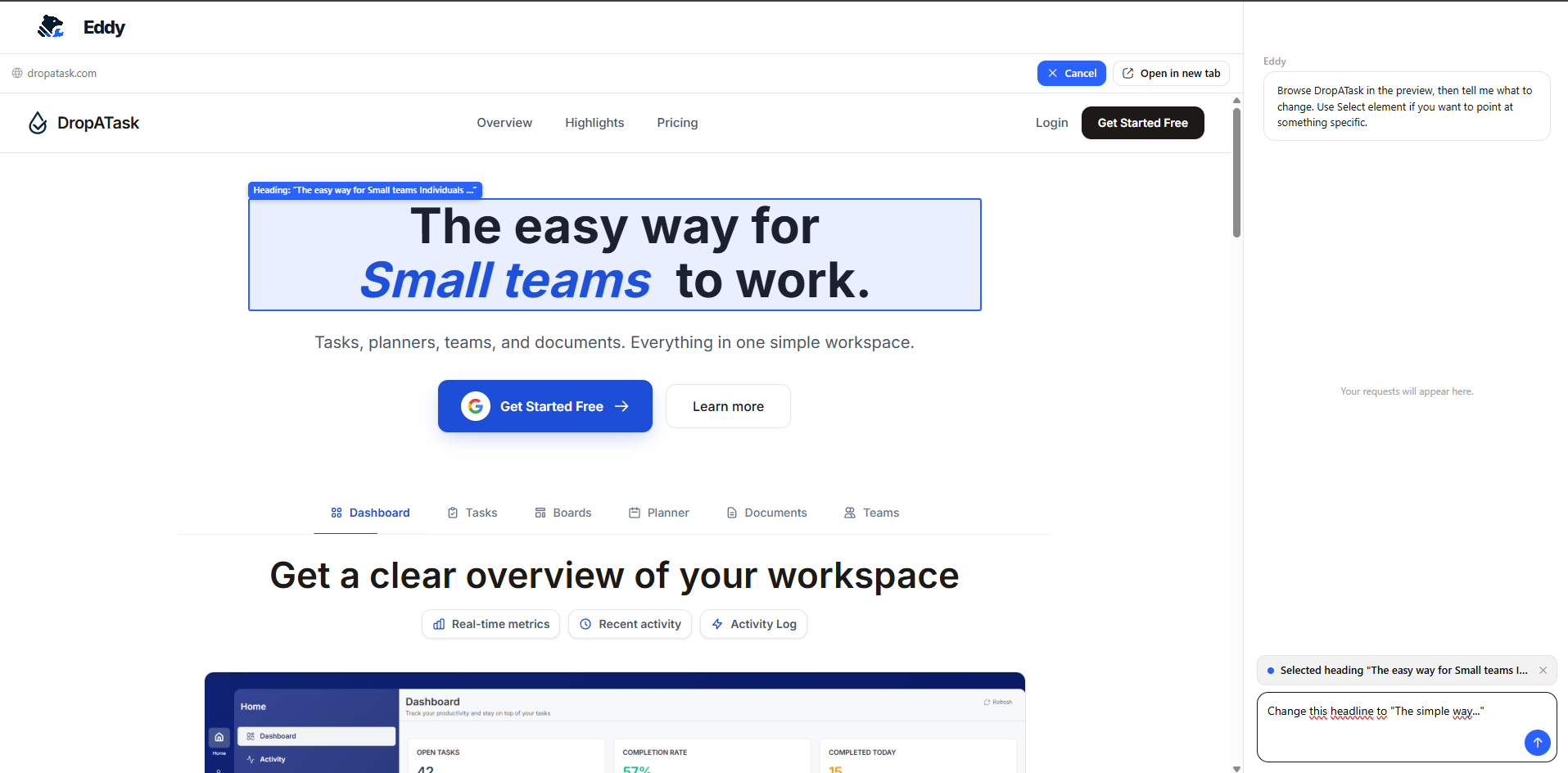Click the globe icon beside dropatask.com
1568x773 pixels.
pyautogui.click(x=17, y=73)
